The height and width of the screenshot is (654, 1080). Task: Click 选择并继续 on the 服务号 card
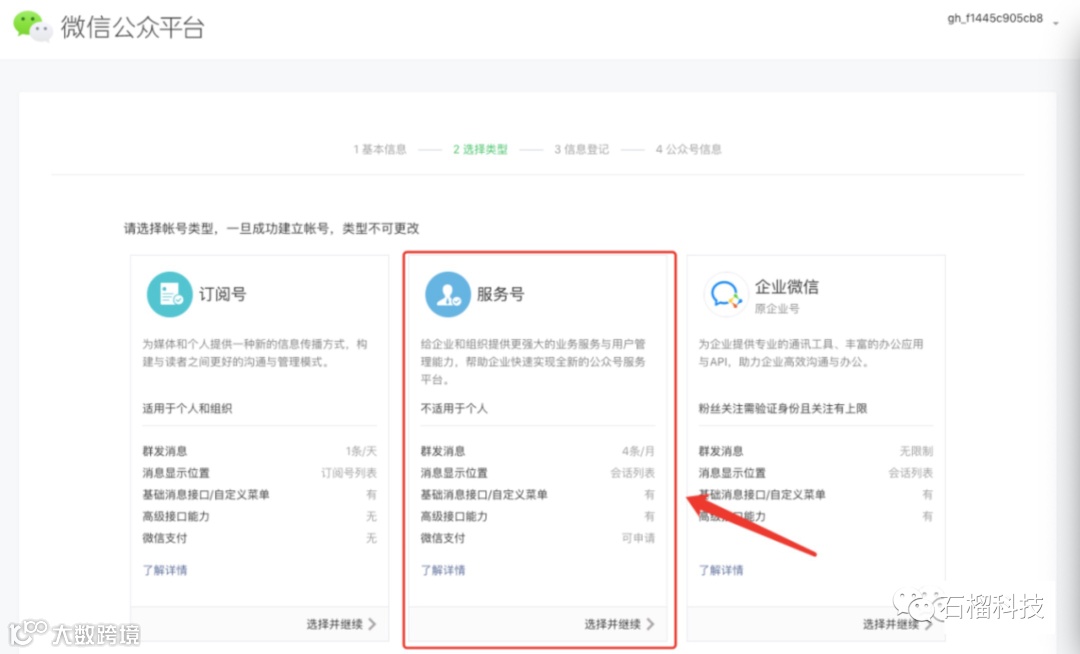point(620,624)
